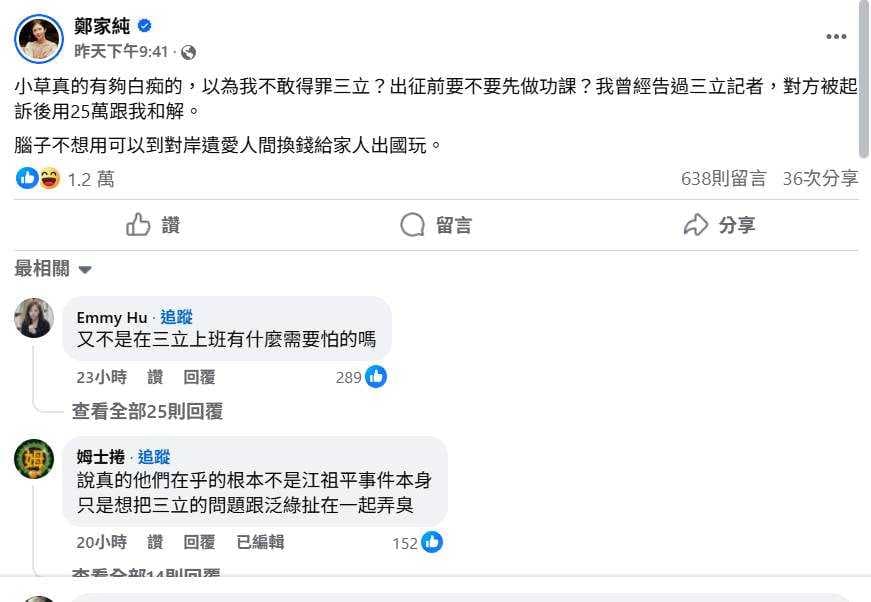Click the globe public-audience icon
Screen dimensions: 871x602
pos(188,52)
